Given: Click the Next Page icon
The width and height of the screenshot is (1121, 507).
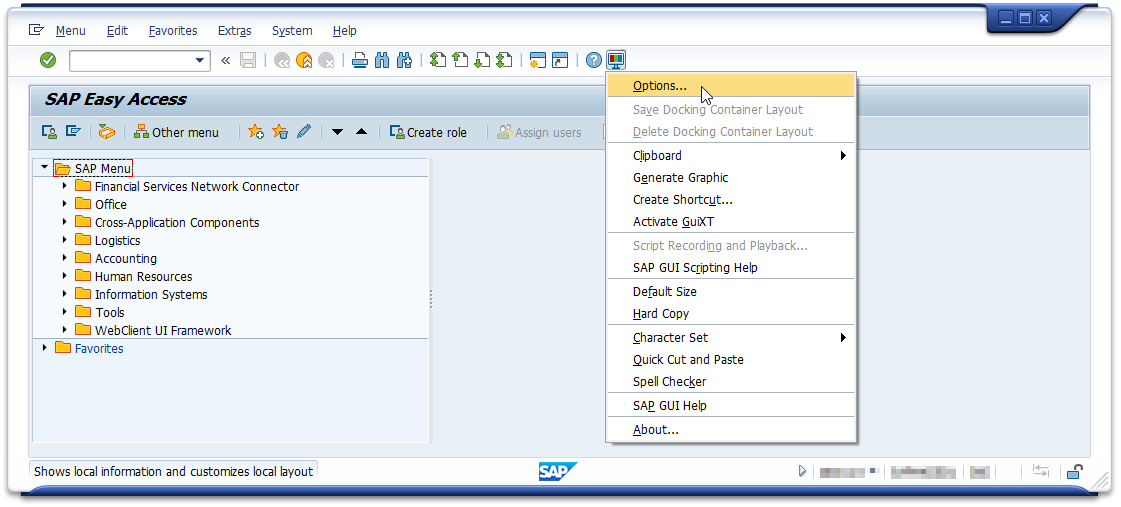Looking at the screenshot, I should point(482,61).
